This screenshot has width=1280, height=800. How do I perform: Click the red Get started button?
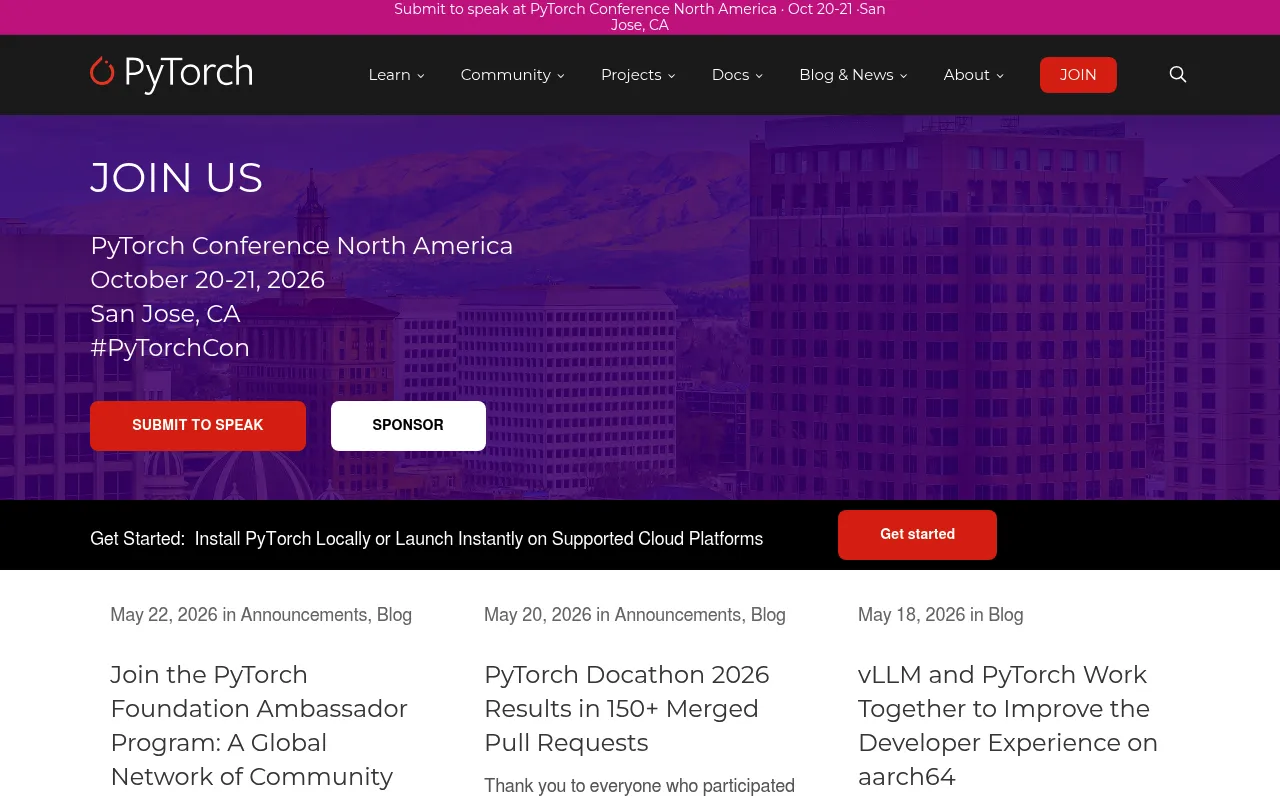click(x=917, y=535)
